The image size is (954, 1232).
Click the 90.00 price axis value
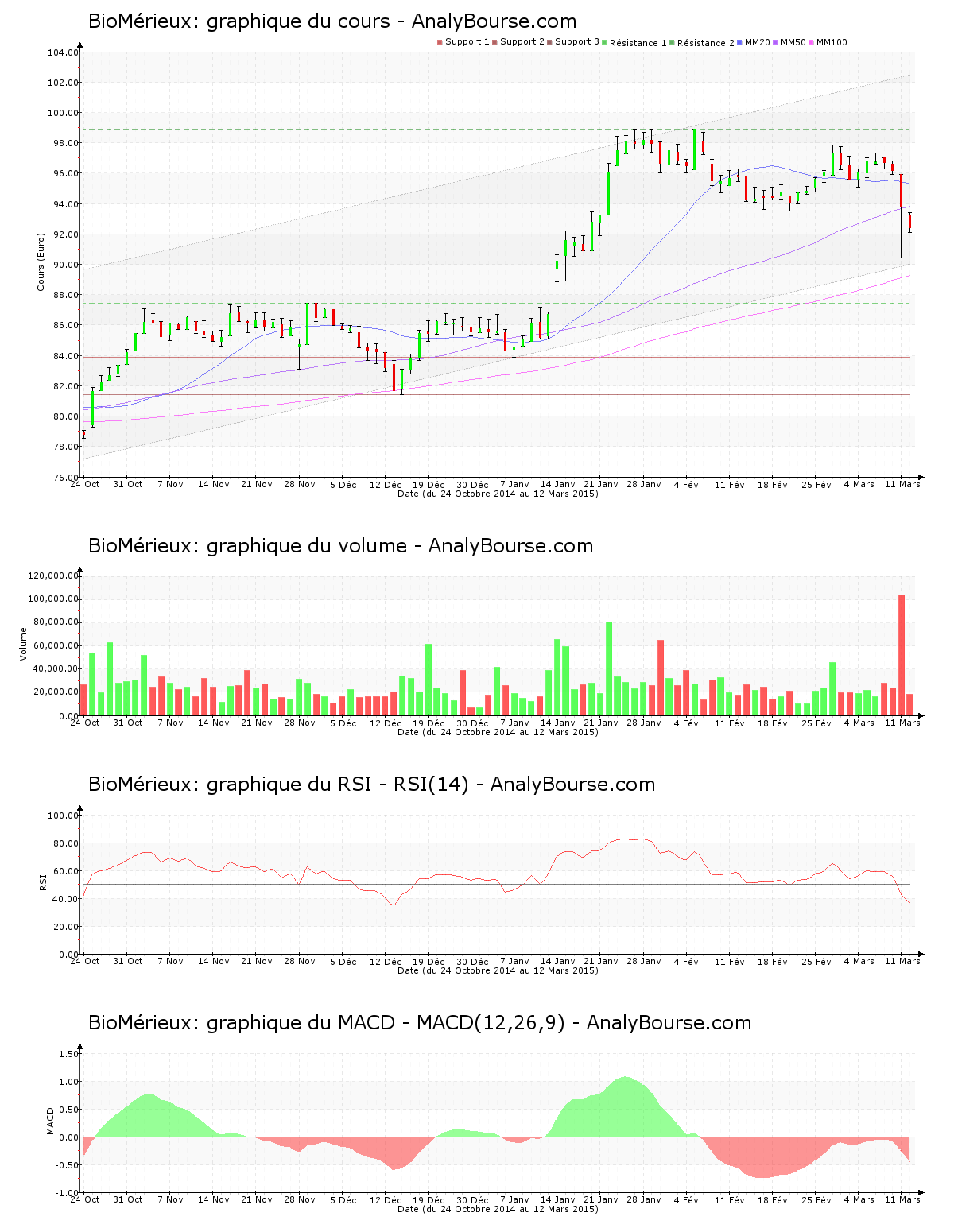pyautogui.click(x=65, y=265)
